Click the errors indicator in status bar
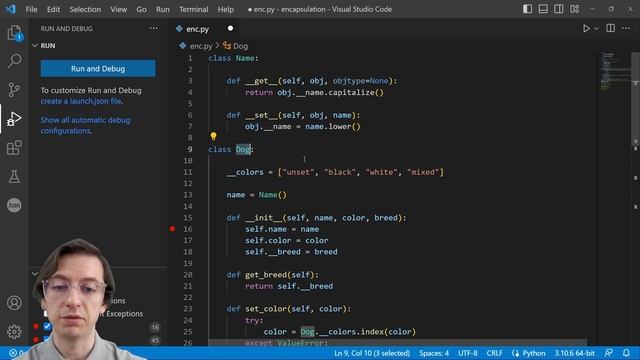 point(16,353)
